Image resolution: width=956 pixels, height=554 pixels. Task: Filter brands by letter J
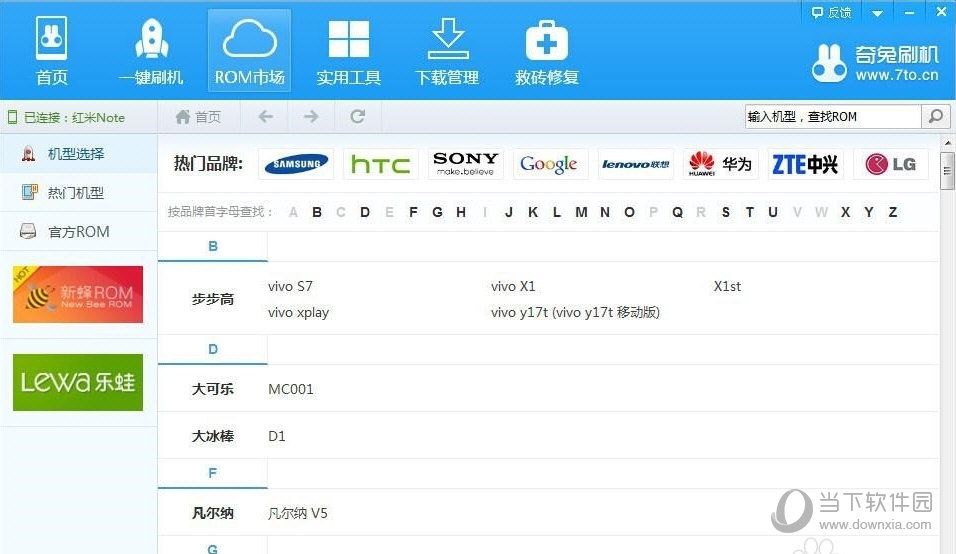509,212
